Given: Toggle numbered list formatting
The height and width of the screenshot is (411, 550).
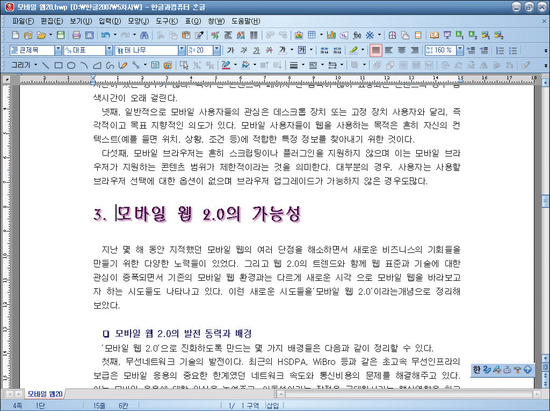Looking at the screenshot, I should coord(500,50).
